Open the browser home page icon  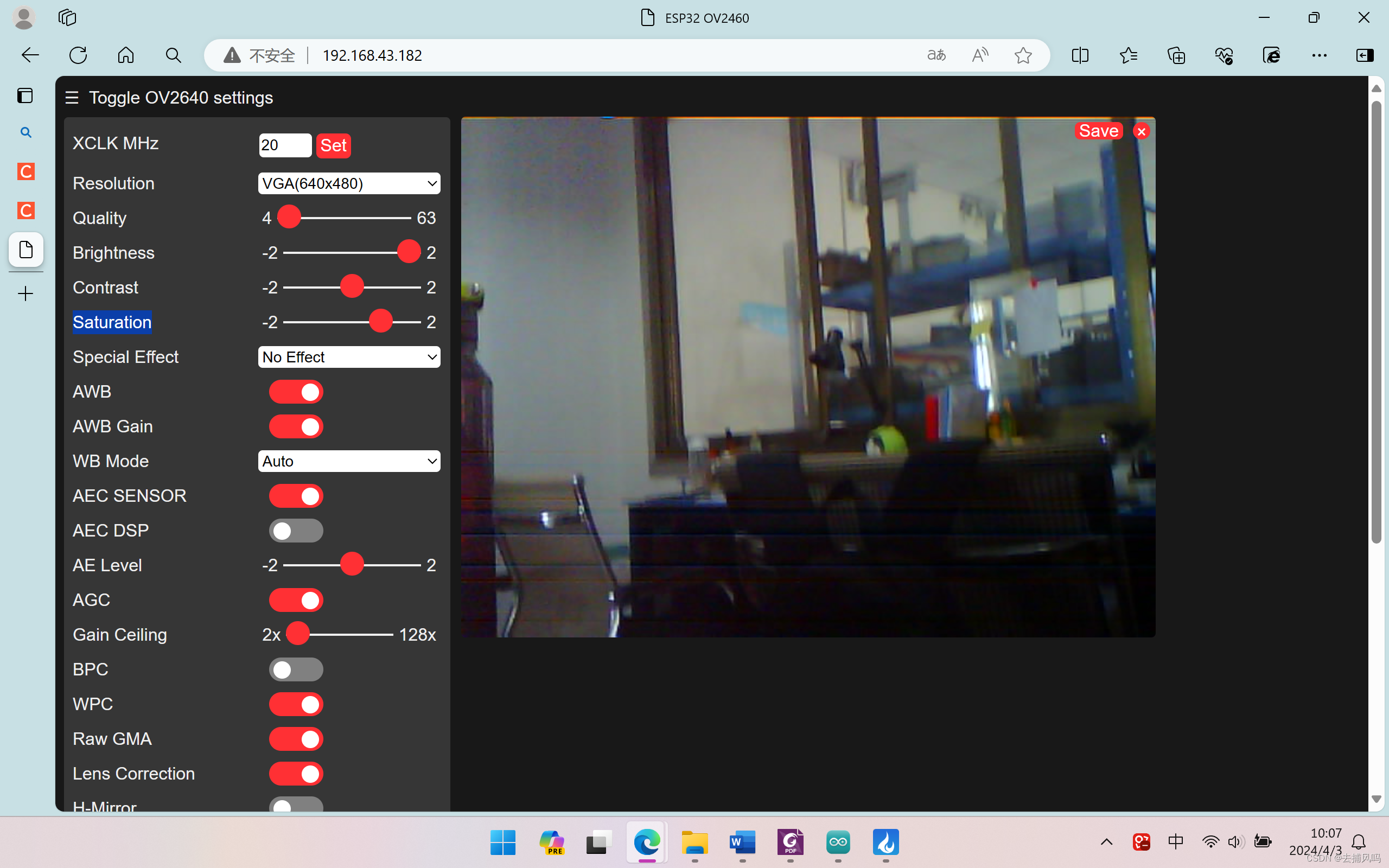coord(126,55)
